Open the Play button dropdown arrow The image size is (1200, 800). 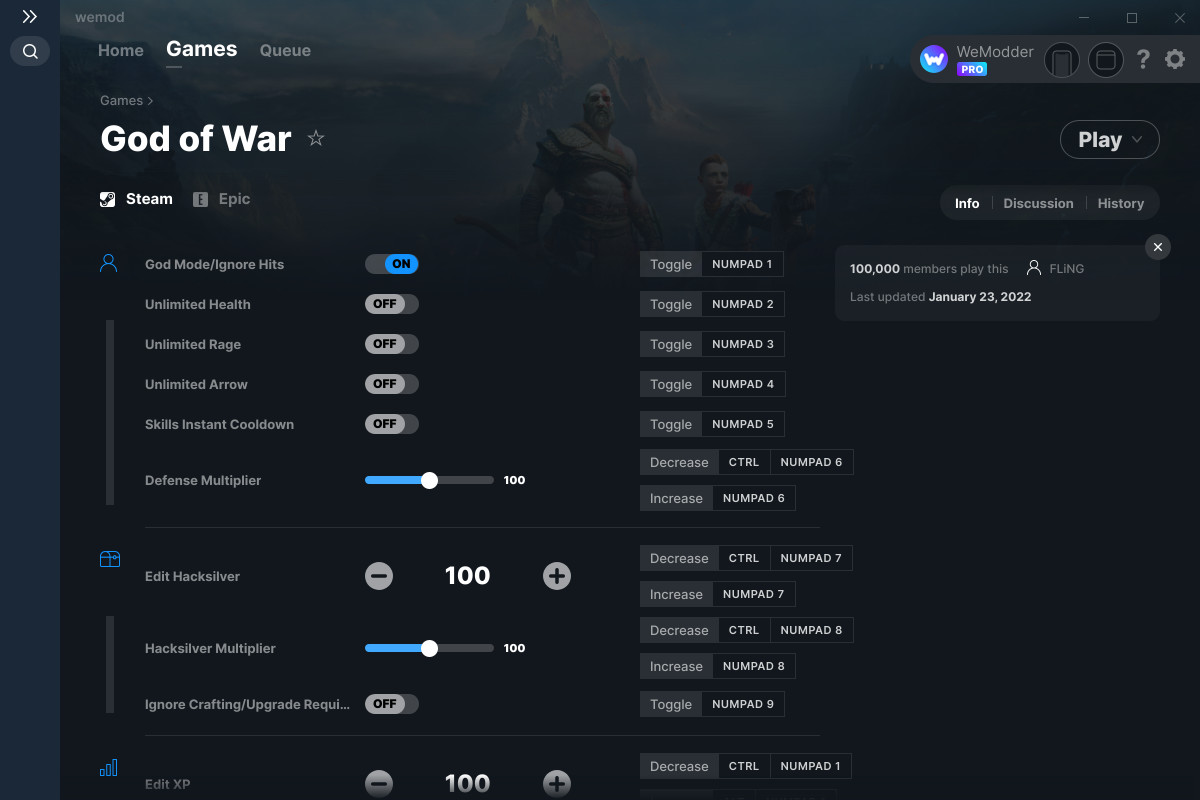tap(1138, 140)
